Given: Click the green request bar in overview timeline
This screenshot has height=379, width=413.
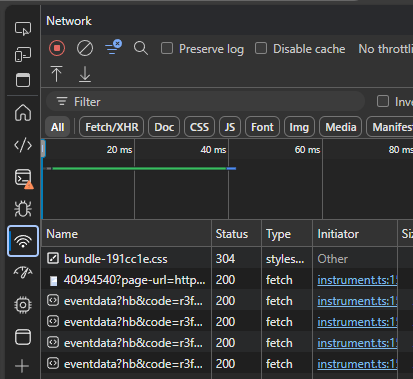Looking at the screenshot, I should (139, 169).
